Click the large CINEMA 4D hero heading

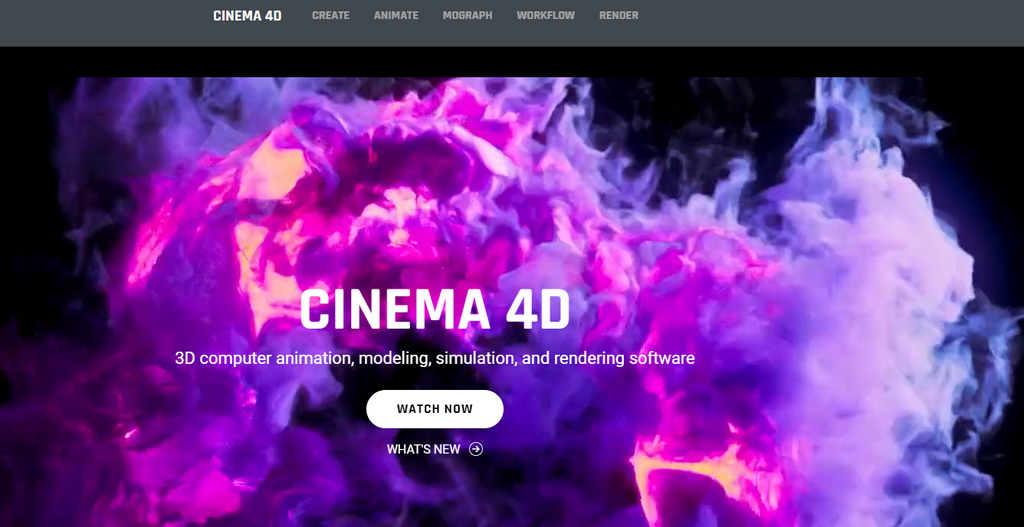click(x=435, y=310)
